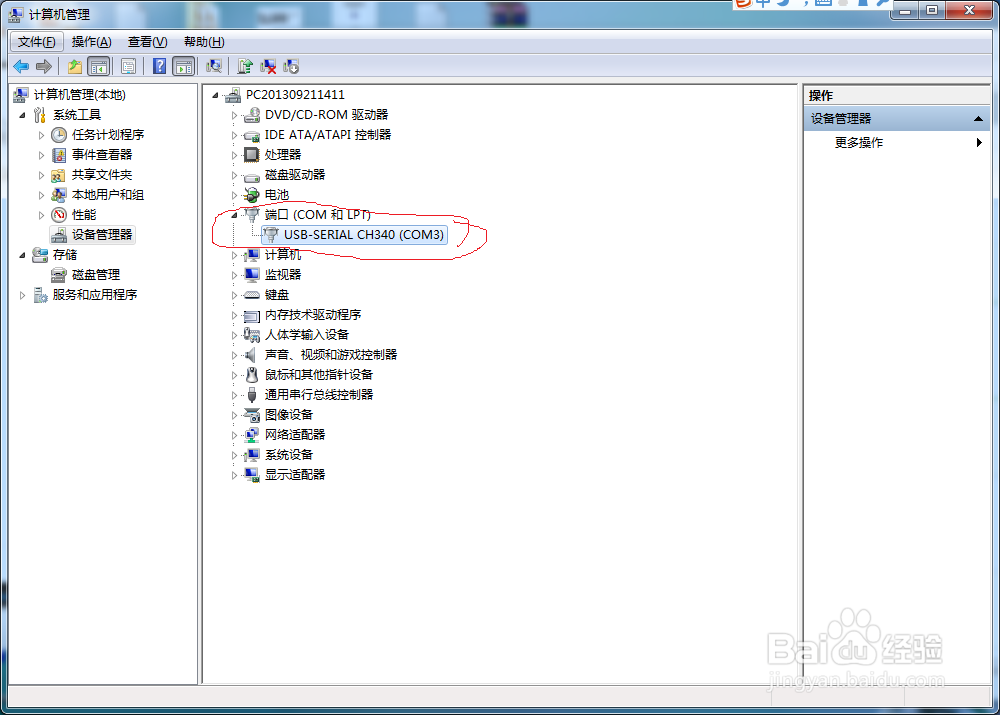1000x715 pixels.
Task: Expand DVD/CD-ROM 驱动器 category
Action: coord(234,115)
